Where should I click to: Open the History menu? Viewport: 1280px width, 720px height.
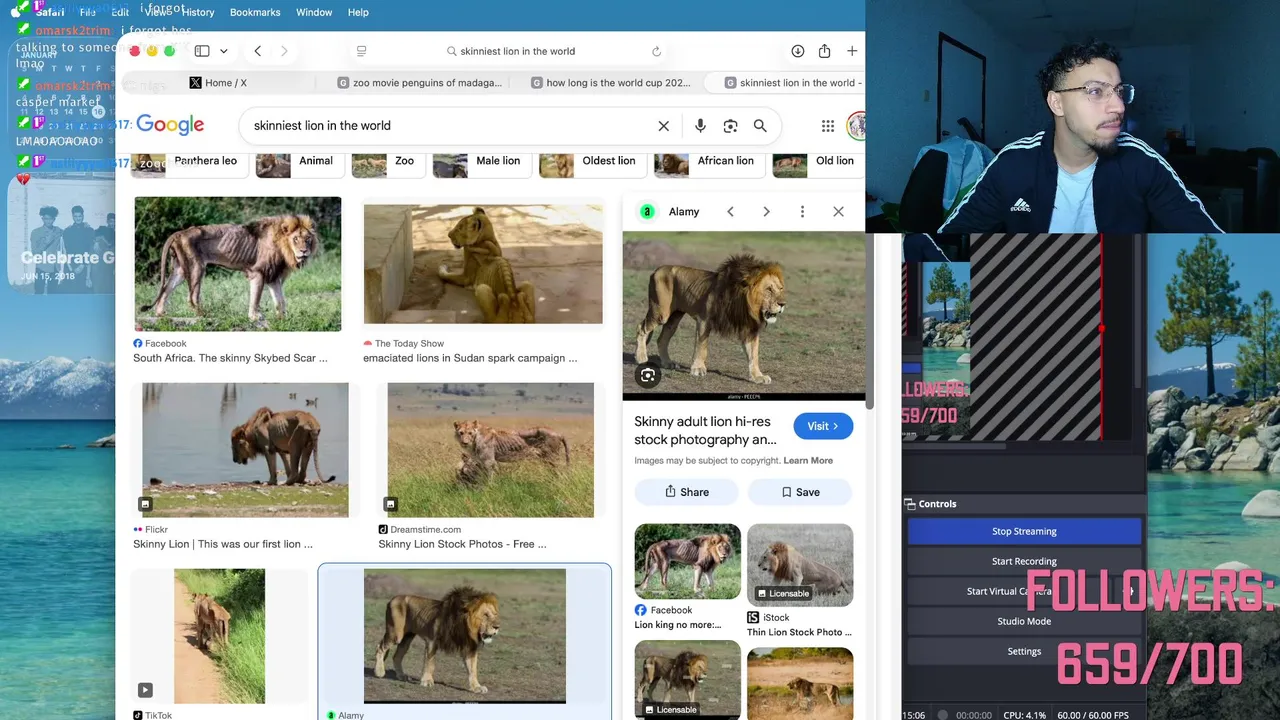pos(198,12)
